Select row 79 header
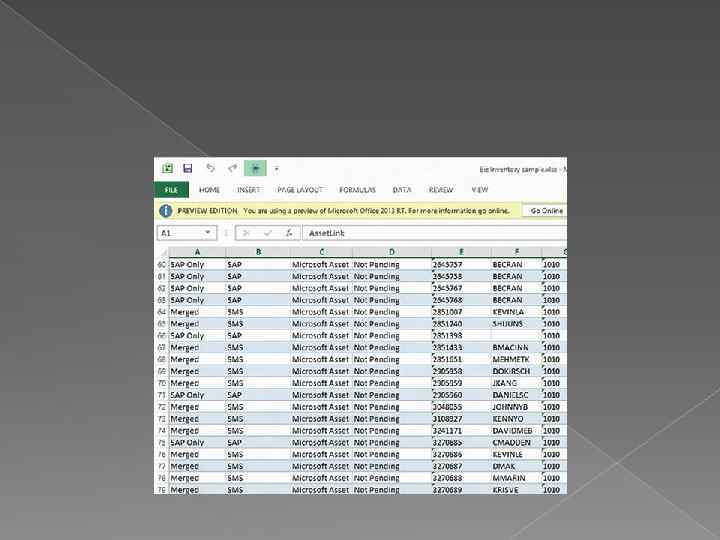The width and height of the screenshot is (720, 540). (162, 489)
